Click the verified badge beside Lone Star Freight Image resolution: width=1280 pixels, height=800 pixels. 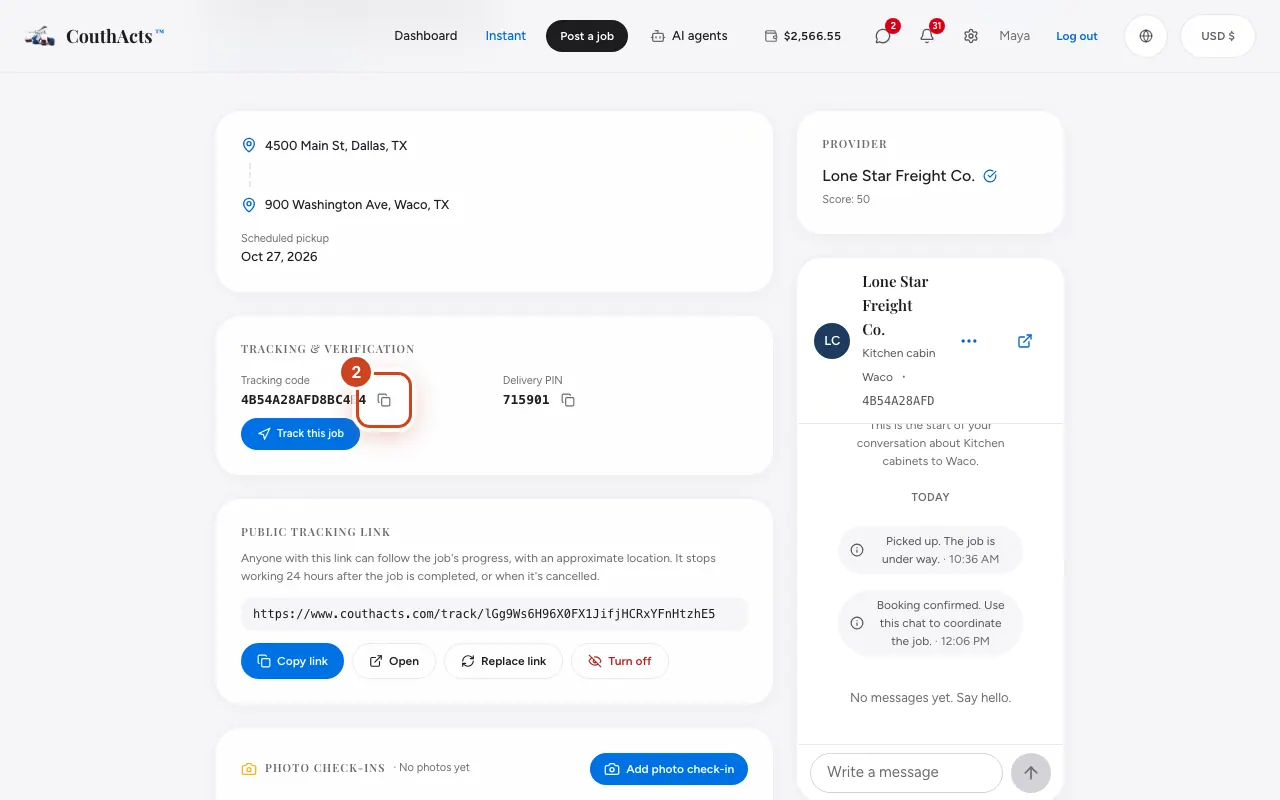coord(990,176)
